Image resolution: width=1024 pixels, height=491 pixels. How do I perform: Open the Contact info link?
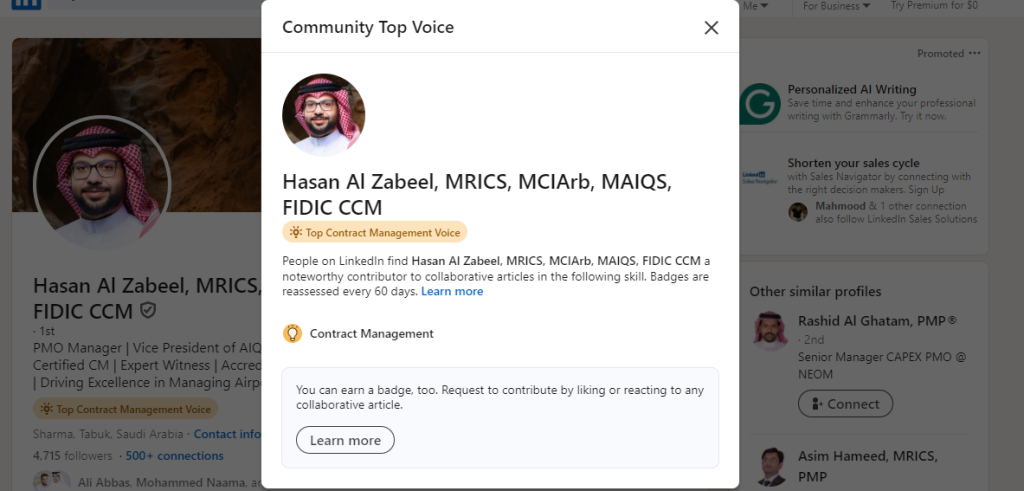pyautogui.click(x=227, y=435)
